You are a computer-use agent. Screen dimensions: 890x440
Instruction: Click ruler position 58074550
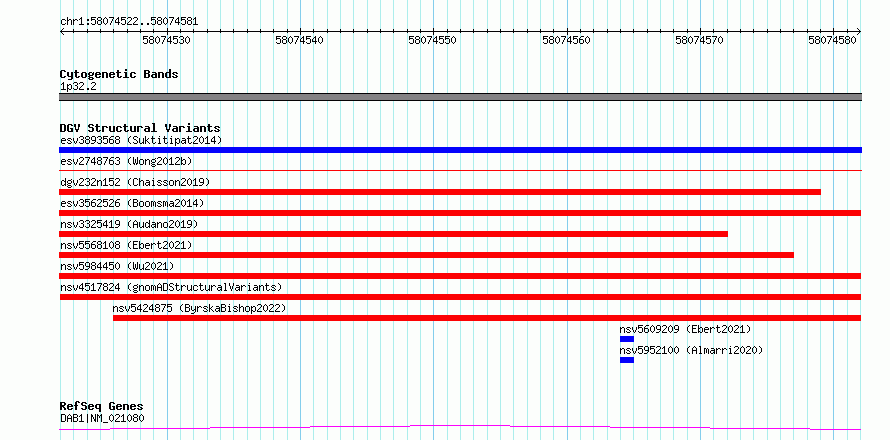(x=433, y=40)
